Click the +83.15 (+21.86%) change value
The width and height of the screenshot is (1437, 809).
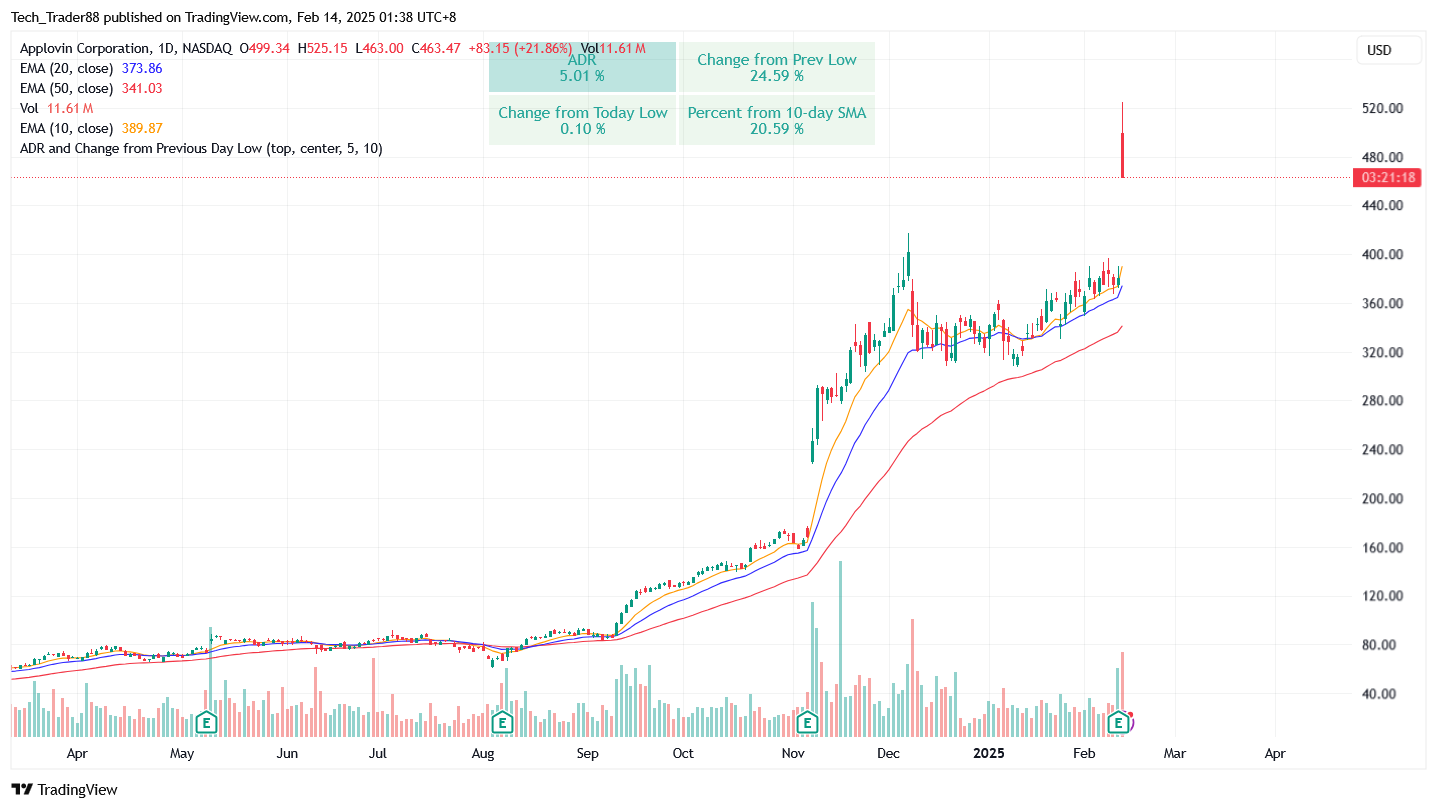point(520,48)
